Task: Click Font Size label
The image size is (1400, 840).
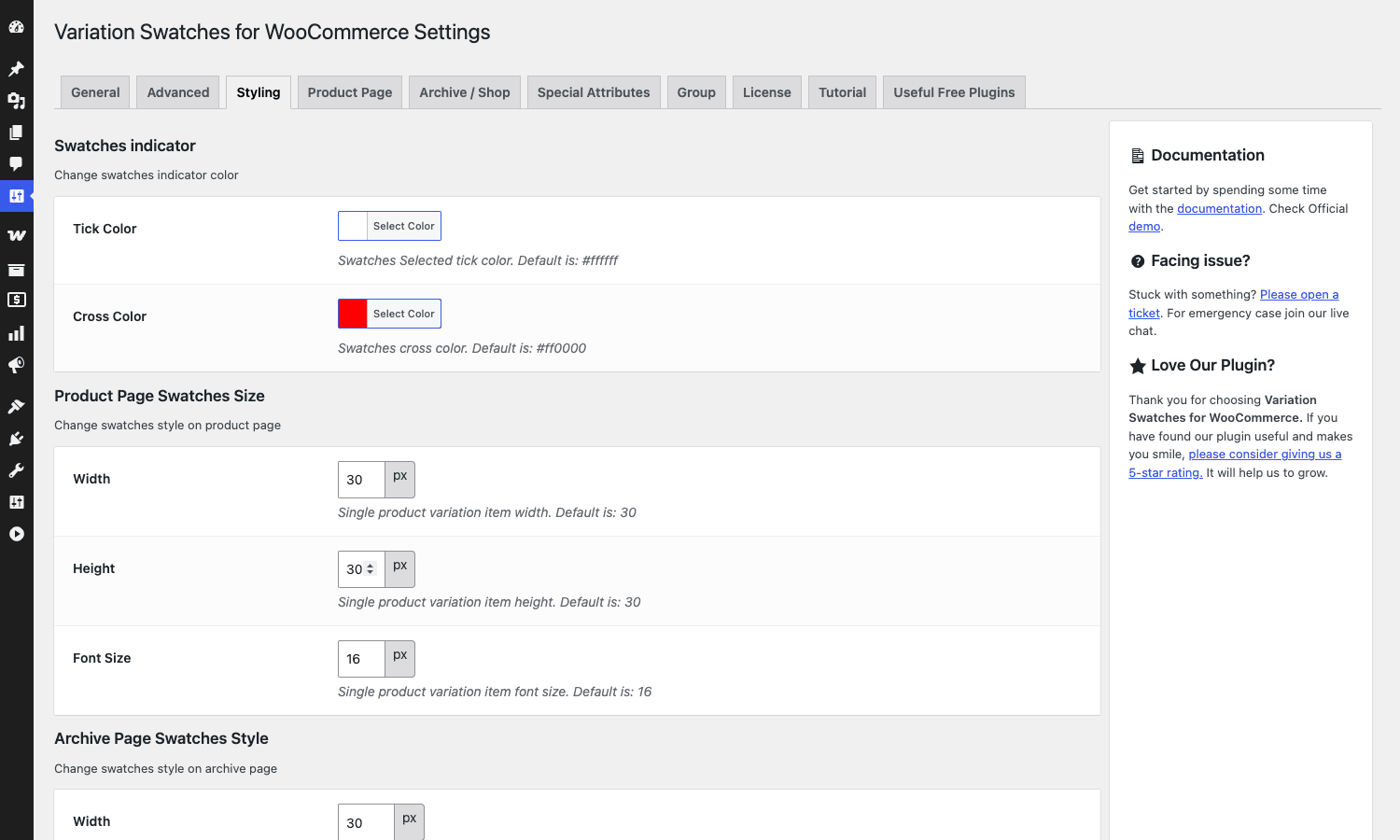Action: point(102,658)
